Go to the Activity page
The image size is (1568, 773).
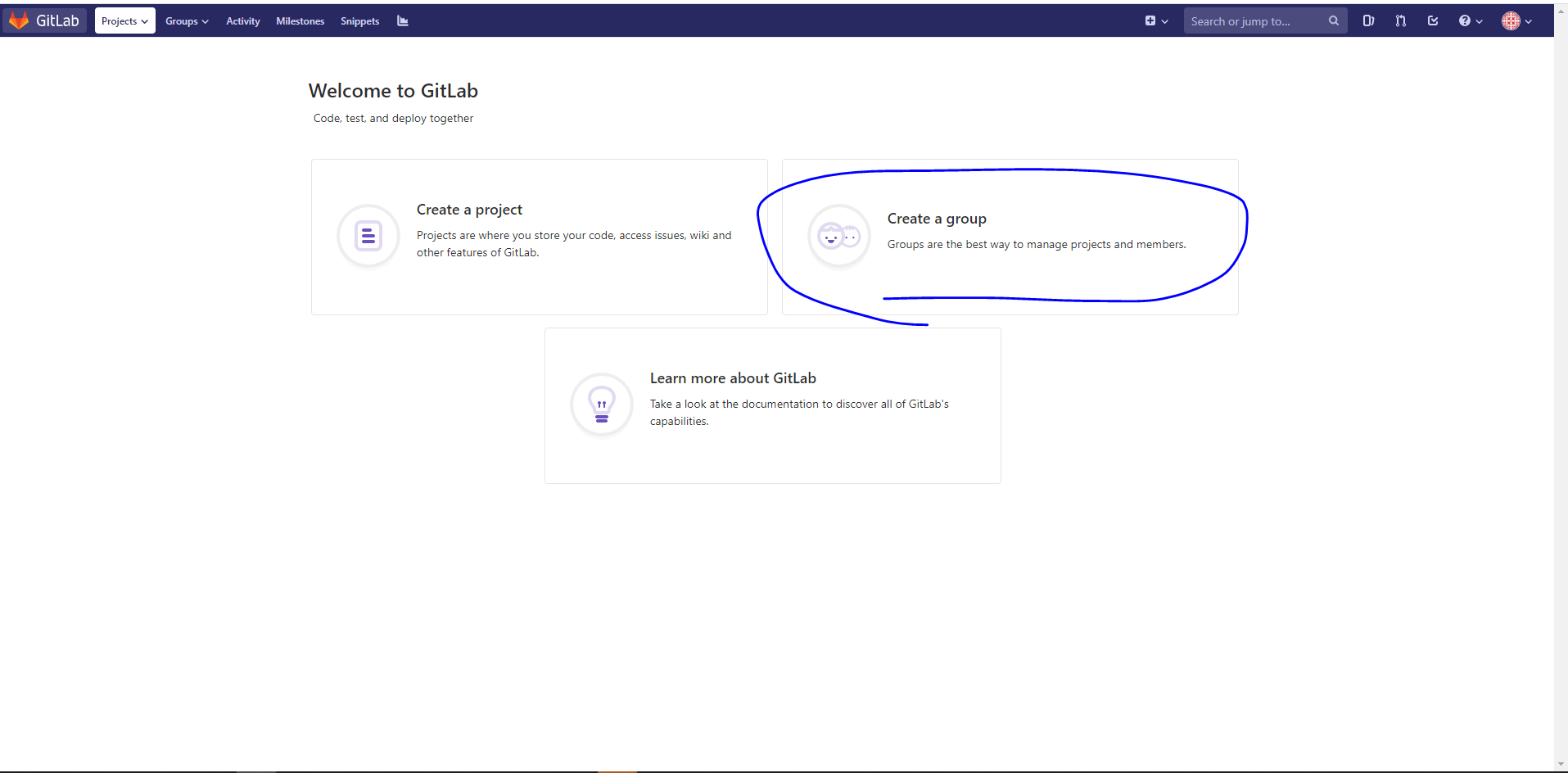243,21
